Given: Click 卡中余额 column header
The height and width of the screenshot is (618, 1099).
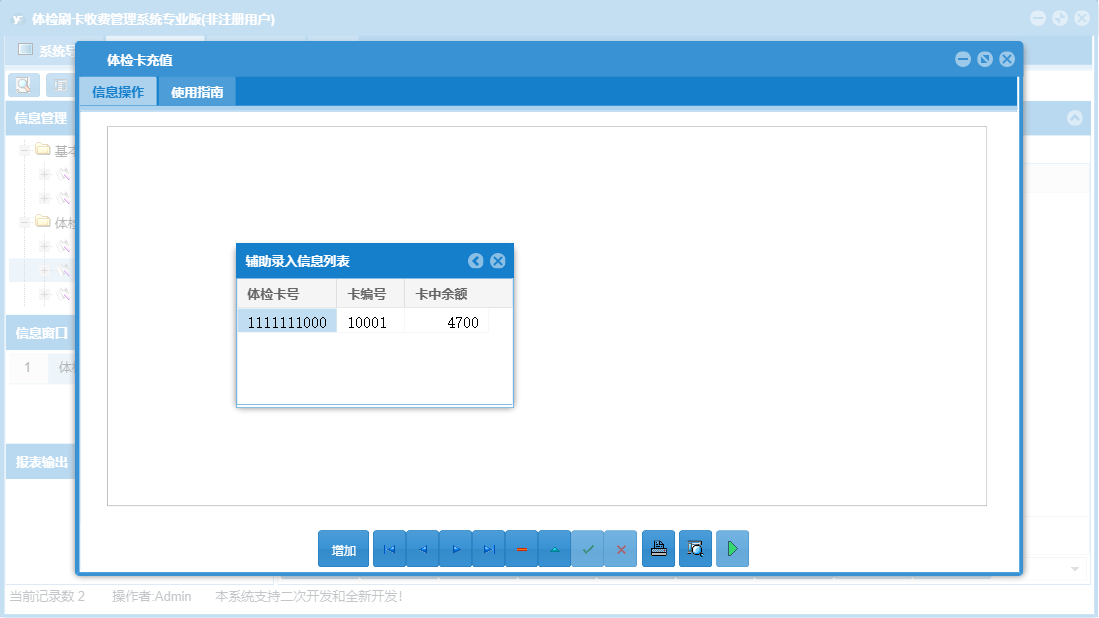Looking at the screenshot, I should click(x=458, y=294).
